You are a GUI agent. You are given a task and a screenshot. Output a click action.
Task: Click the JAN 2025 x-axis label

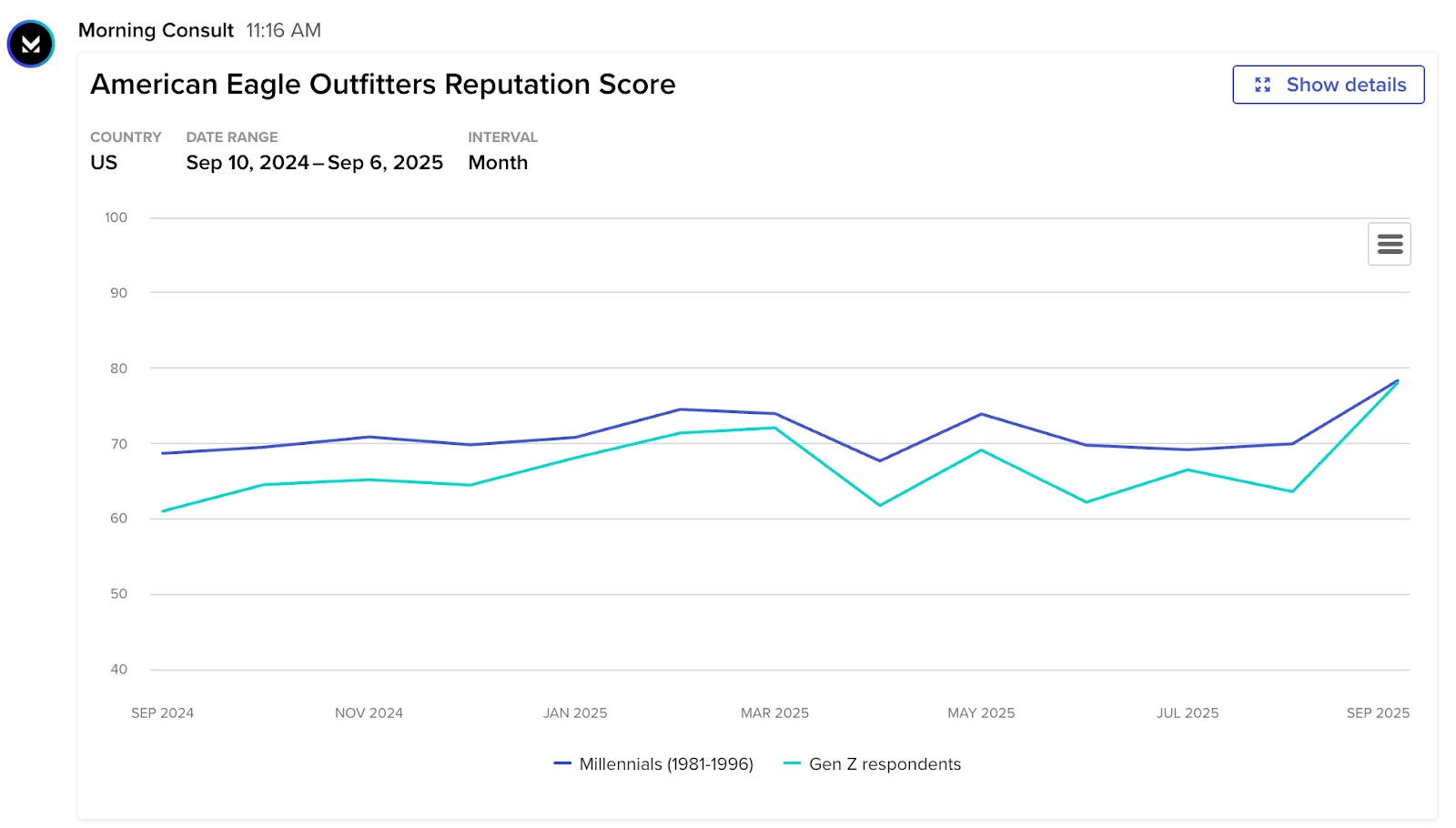[575, 713]
